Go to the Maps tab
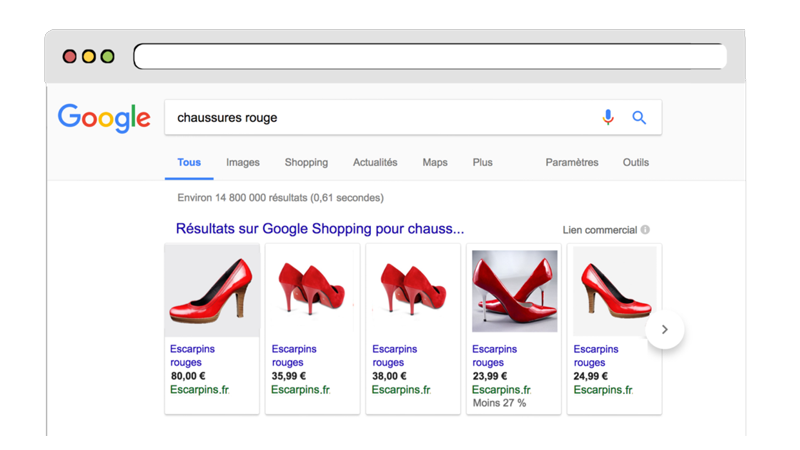Image resolution: width=800 pixels, height=450 pixels. click(x=435, y=162)
